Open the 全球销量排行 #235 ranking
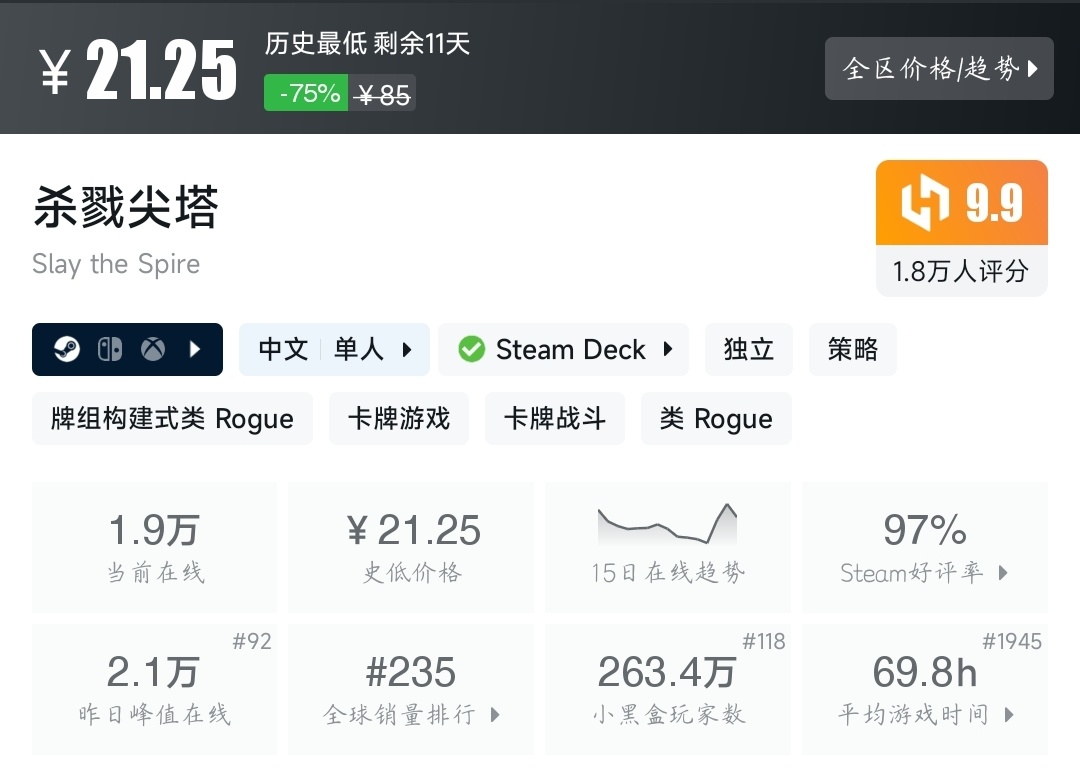Viewport: 1080px width, 775px height. click(x=411, y=689)
